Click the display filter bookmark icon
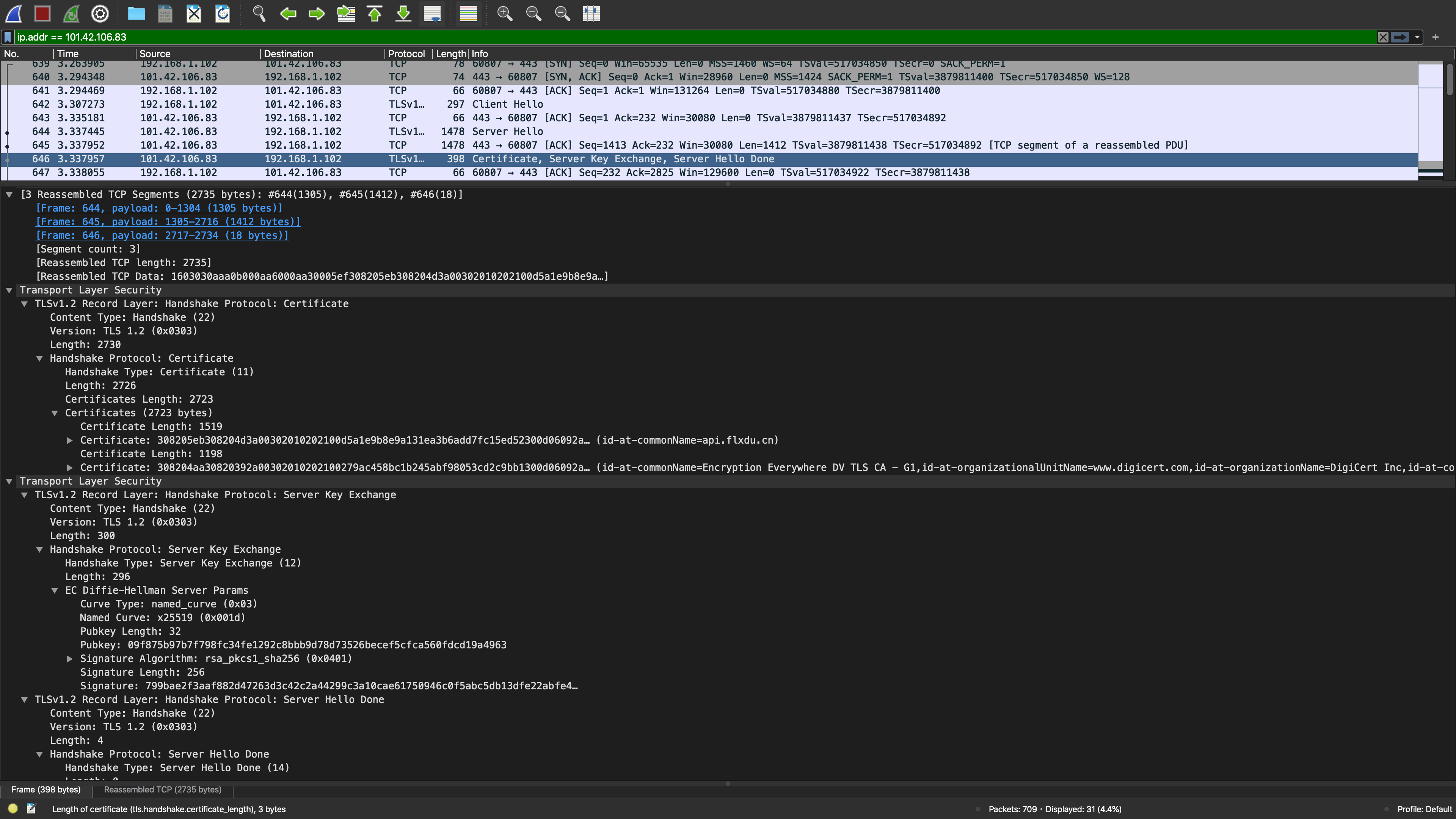Image resolution: width=1456 pixels, height=819 pixels. click(8, 37)
